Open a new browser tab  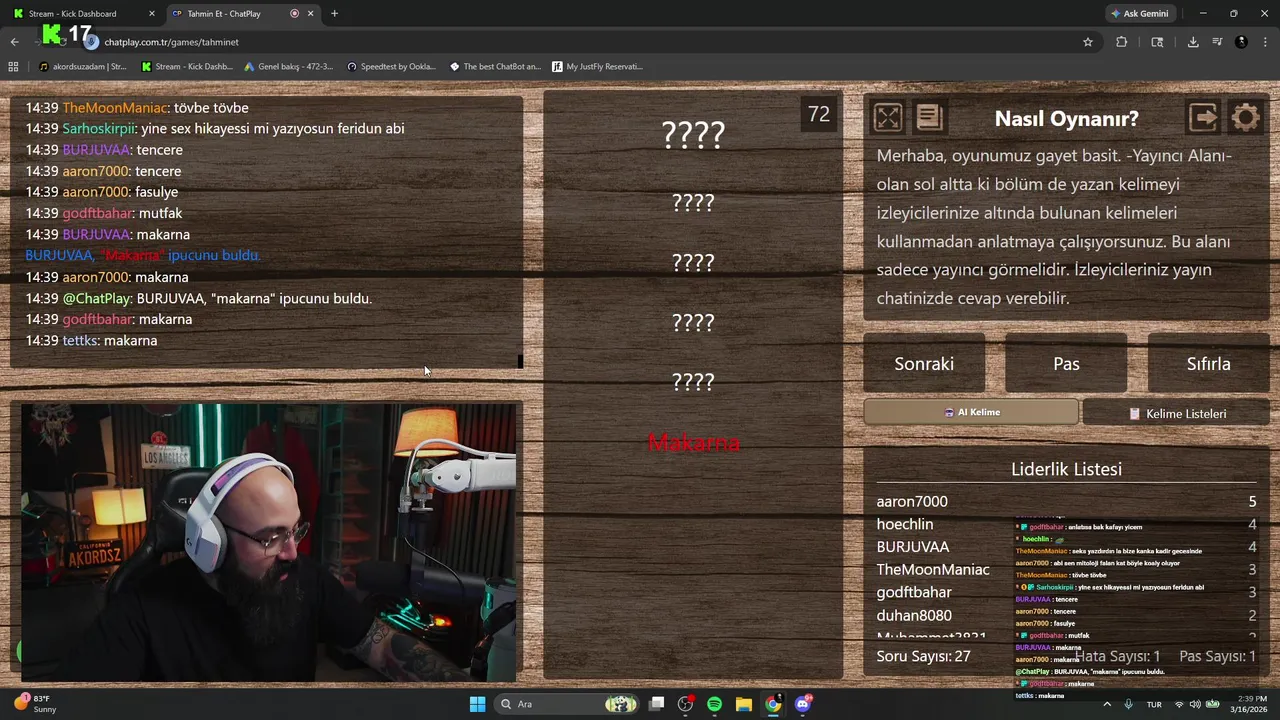click(334, 13)
